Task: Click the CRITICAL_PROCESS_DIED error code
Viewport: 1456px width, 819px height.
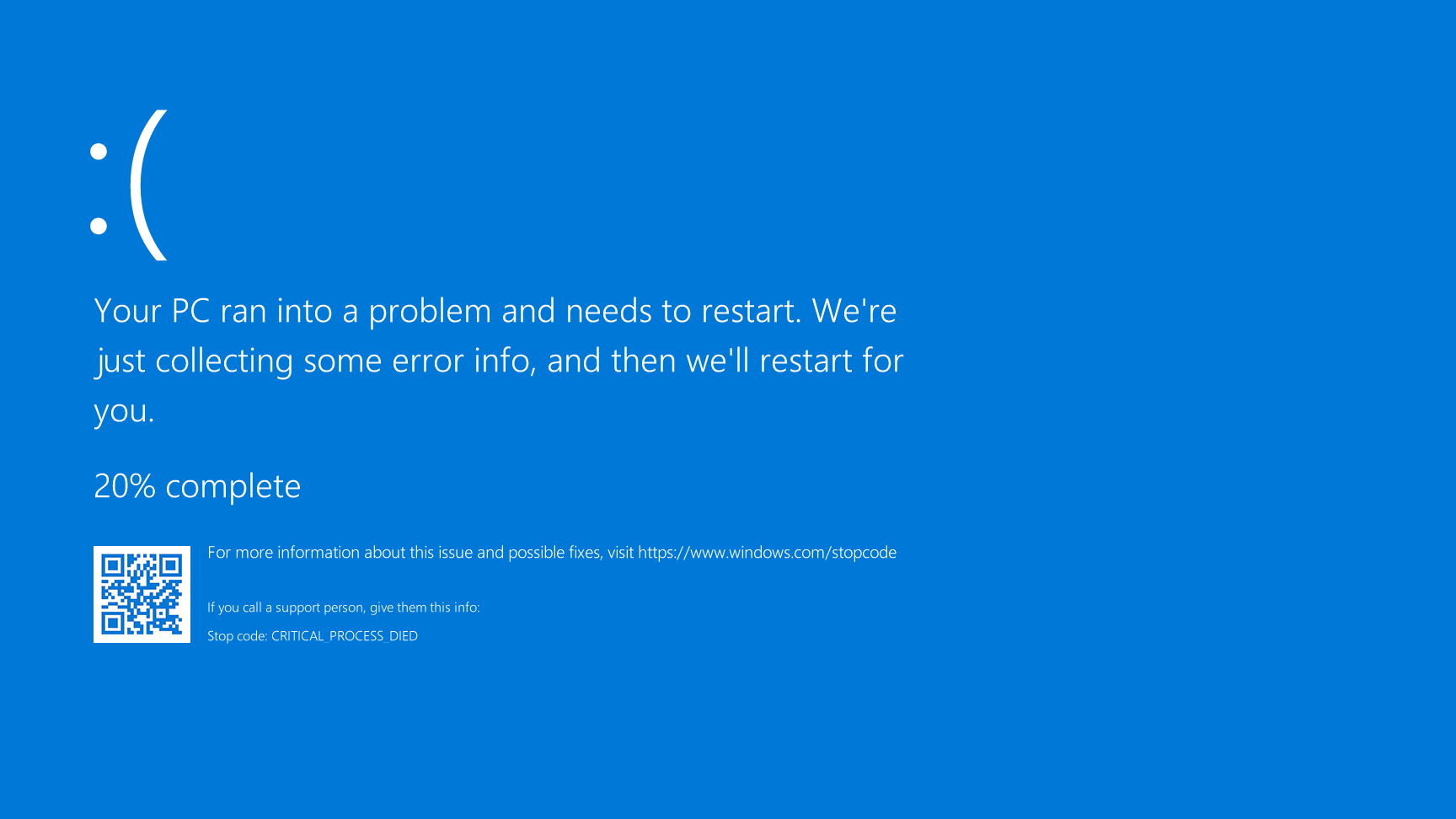Action: click(x=344, y=636)
